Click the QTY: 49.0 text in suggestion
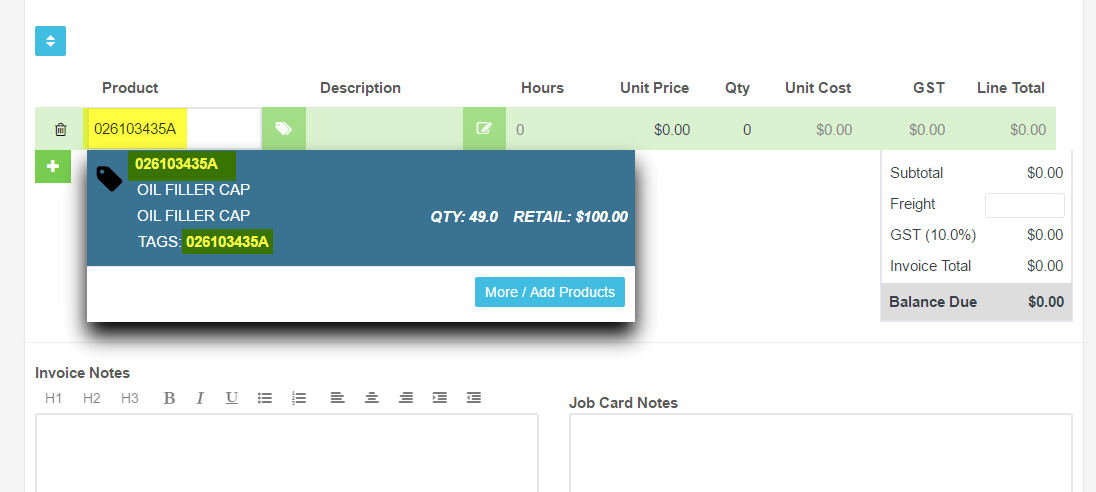Screen dimensions: 1096x492 pos(464,217)
